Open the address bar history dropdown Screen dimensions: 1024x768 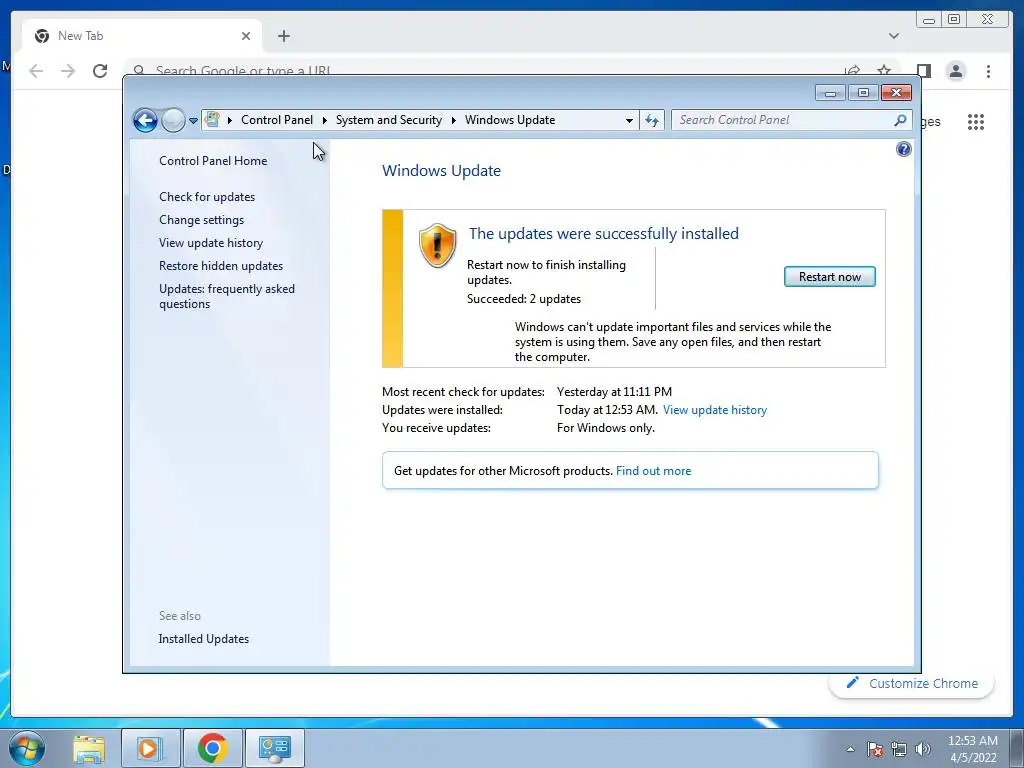(x=629, y=120)
